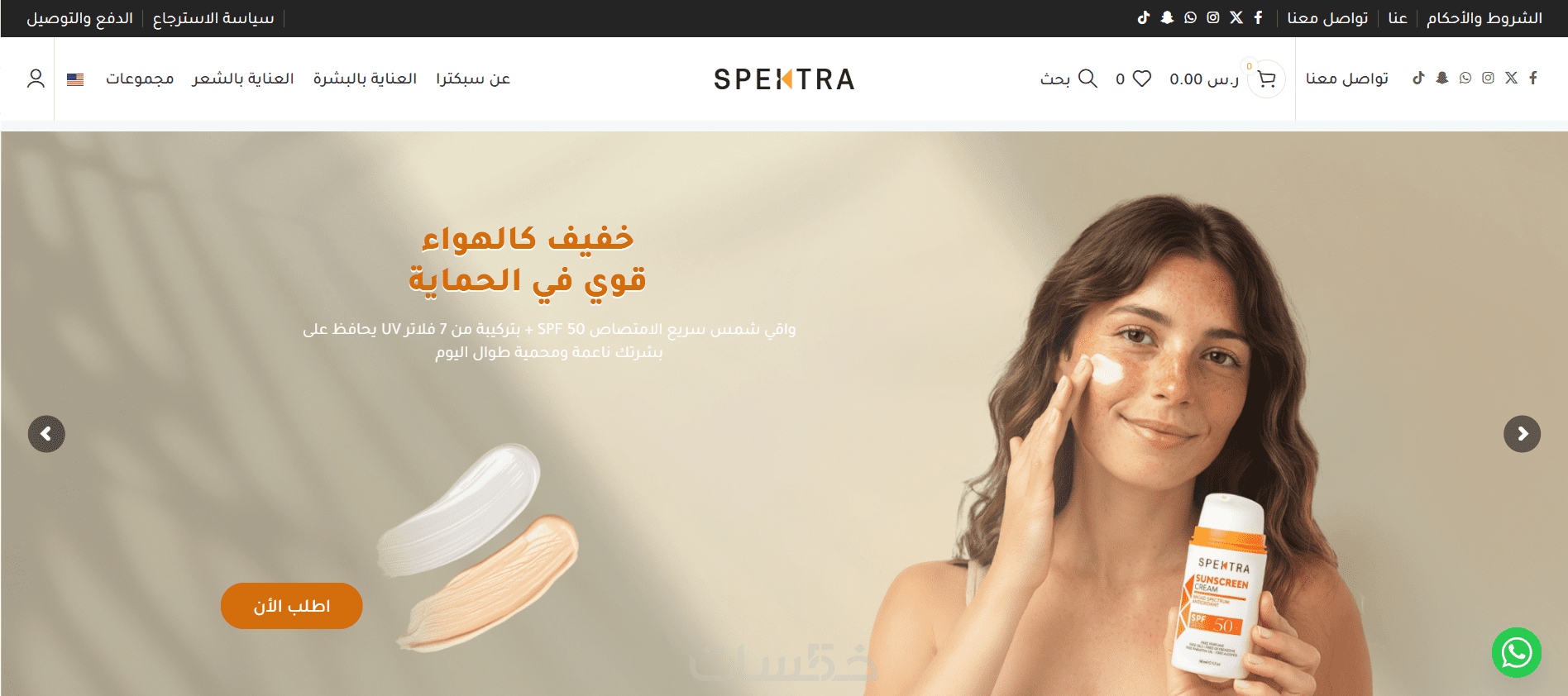1568x696 pixels.
Task: Click the اطلب الآن button
Action: click(x=292, y=606)
